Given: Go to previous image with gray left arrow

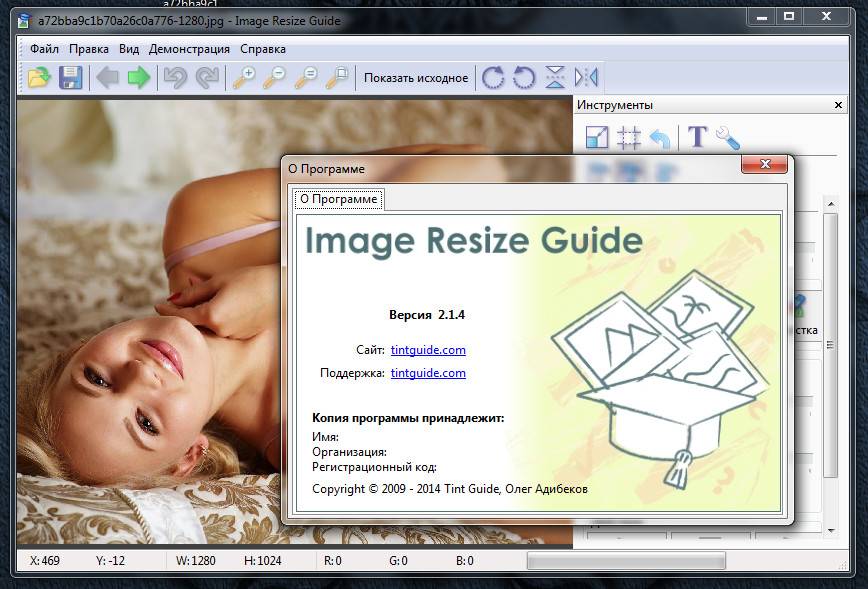Looking at the screenshot, I should pyautogui.click(x=107, y=78).
